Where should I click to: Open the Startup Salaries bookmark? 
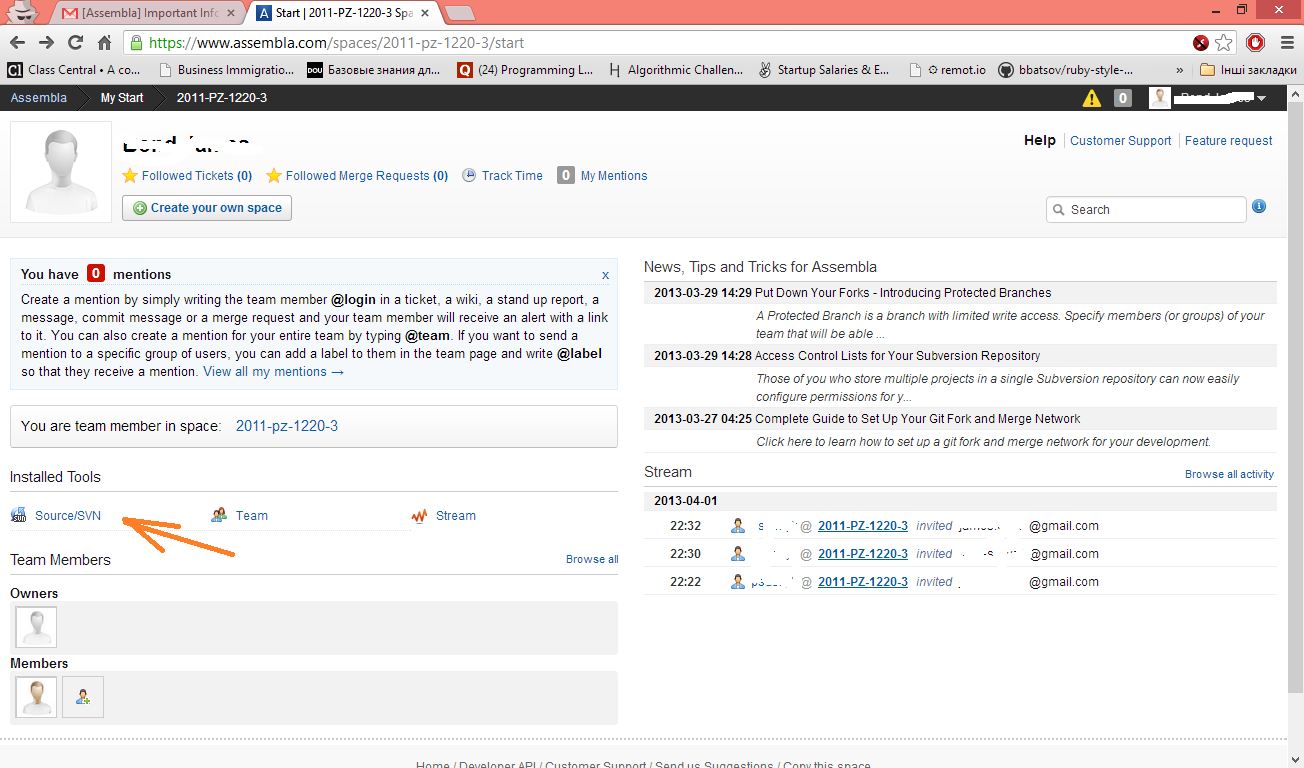click(x=825, y=70)
